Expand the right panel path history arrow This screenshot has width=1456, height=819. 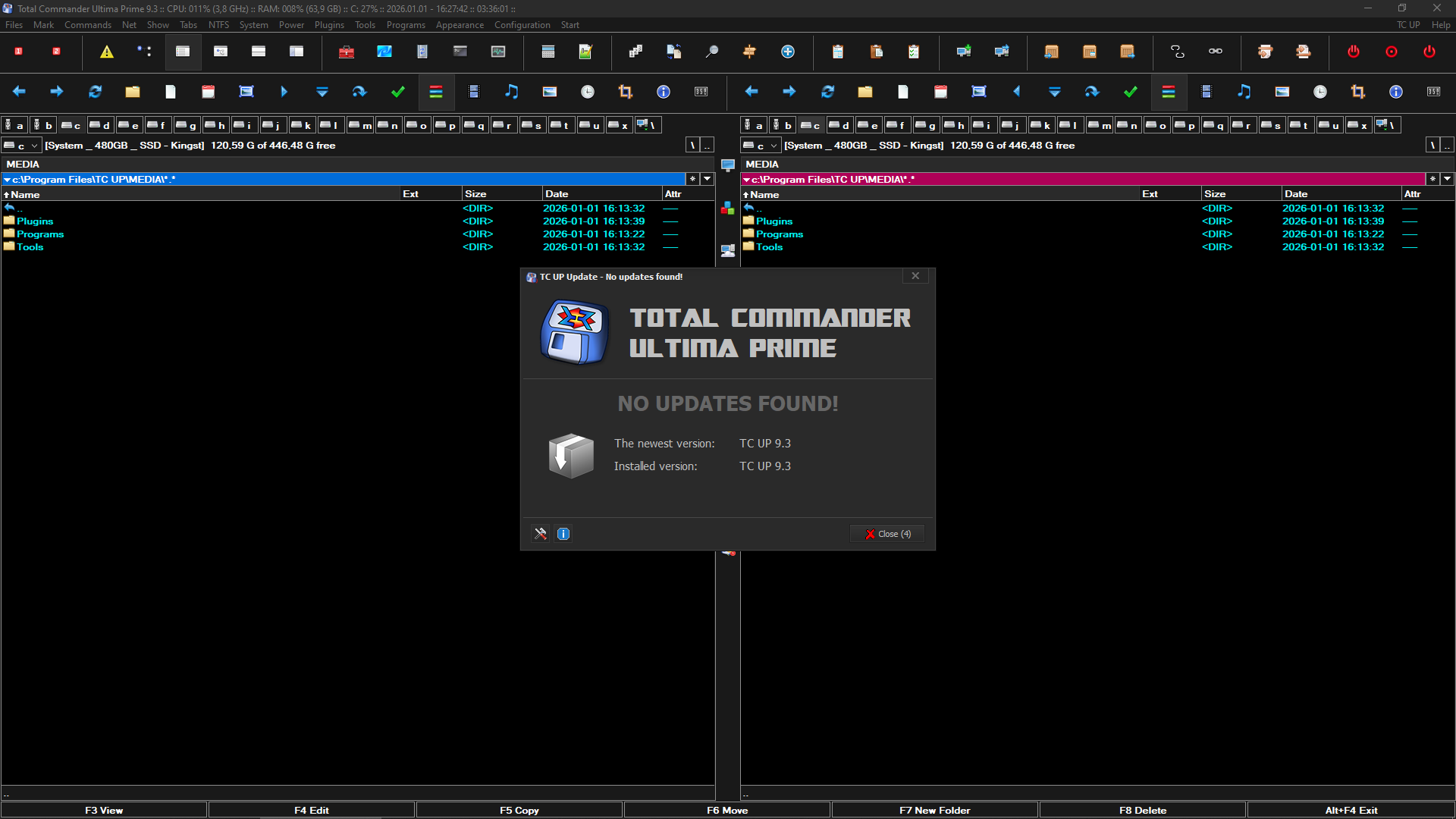[x=1447, y=179]
